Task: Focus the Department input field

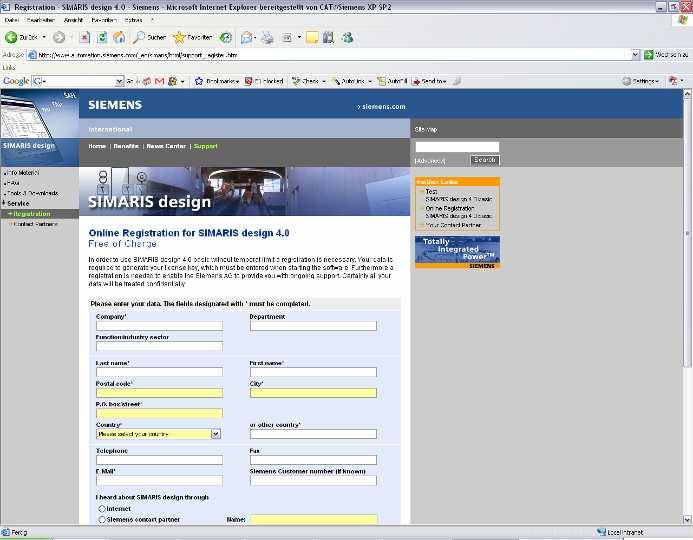Action: pyautogui.click(x=313, y=326)
